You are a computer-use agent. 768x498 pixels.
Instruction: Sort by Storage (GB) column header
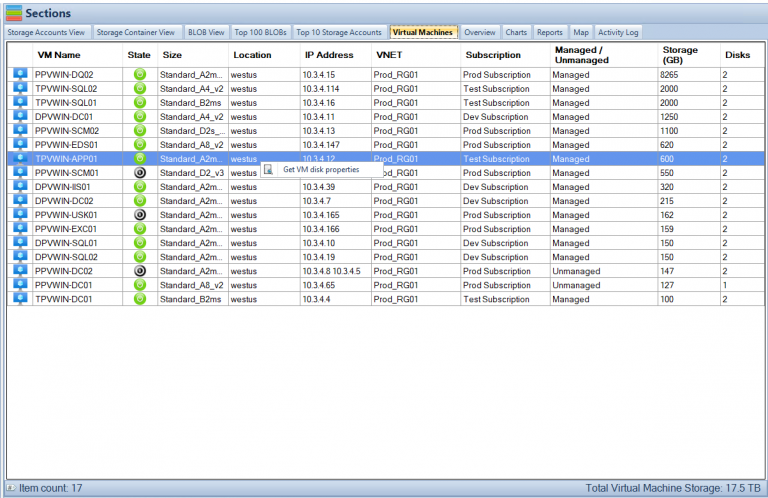pos(689,55)
